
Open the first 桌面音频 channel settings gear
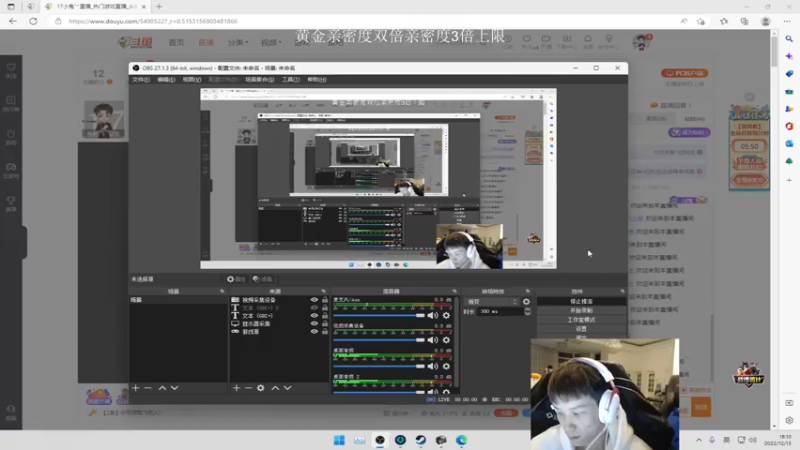[446, 366]
